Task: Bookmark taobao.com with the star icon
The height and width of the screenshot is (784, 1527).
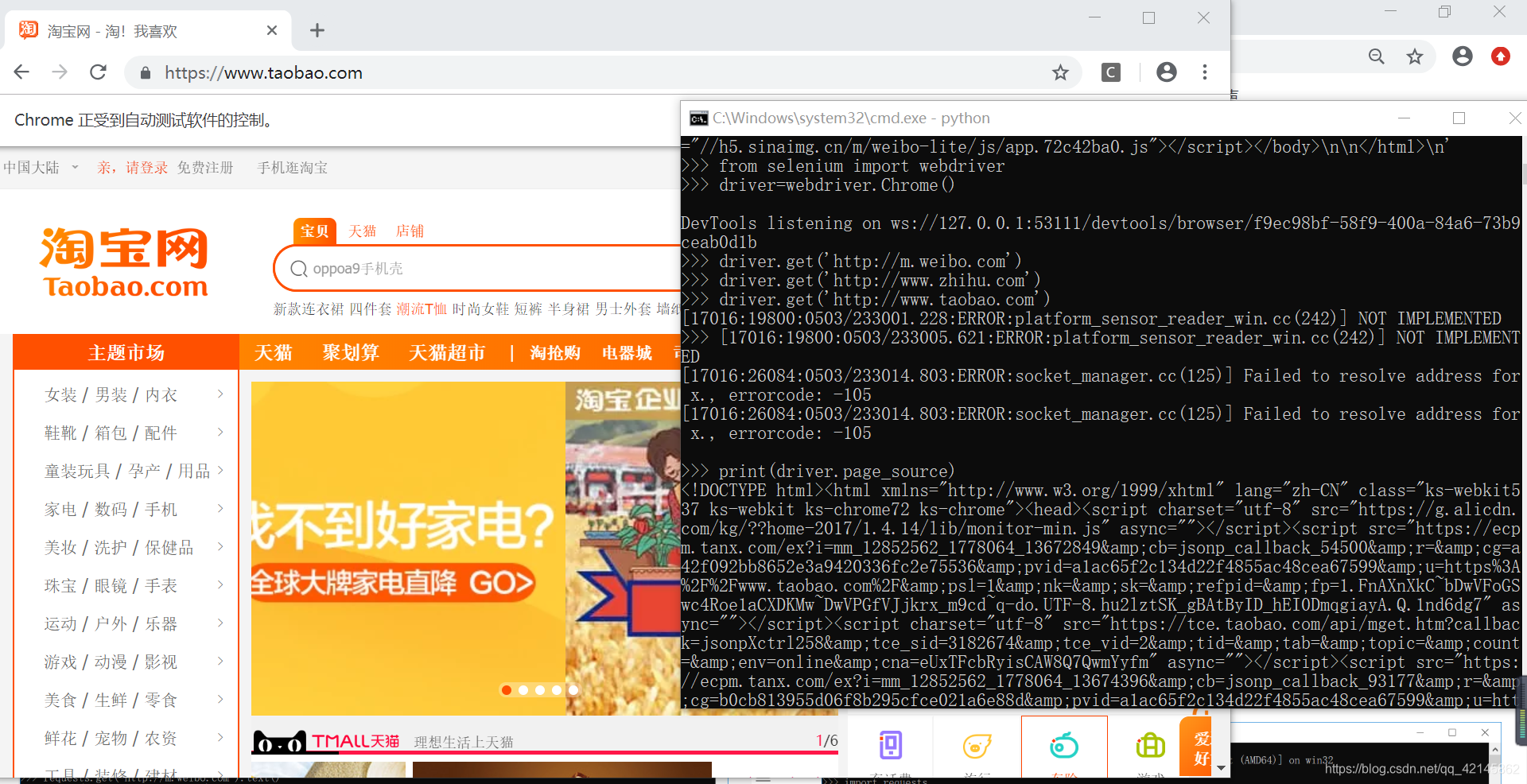Action: point(1060,73)
